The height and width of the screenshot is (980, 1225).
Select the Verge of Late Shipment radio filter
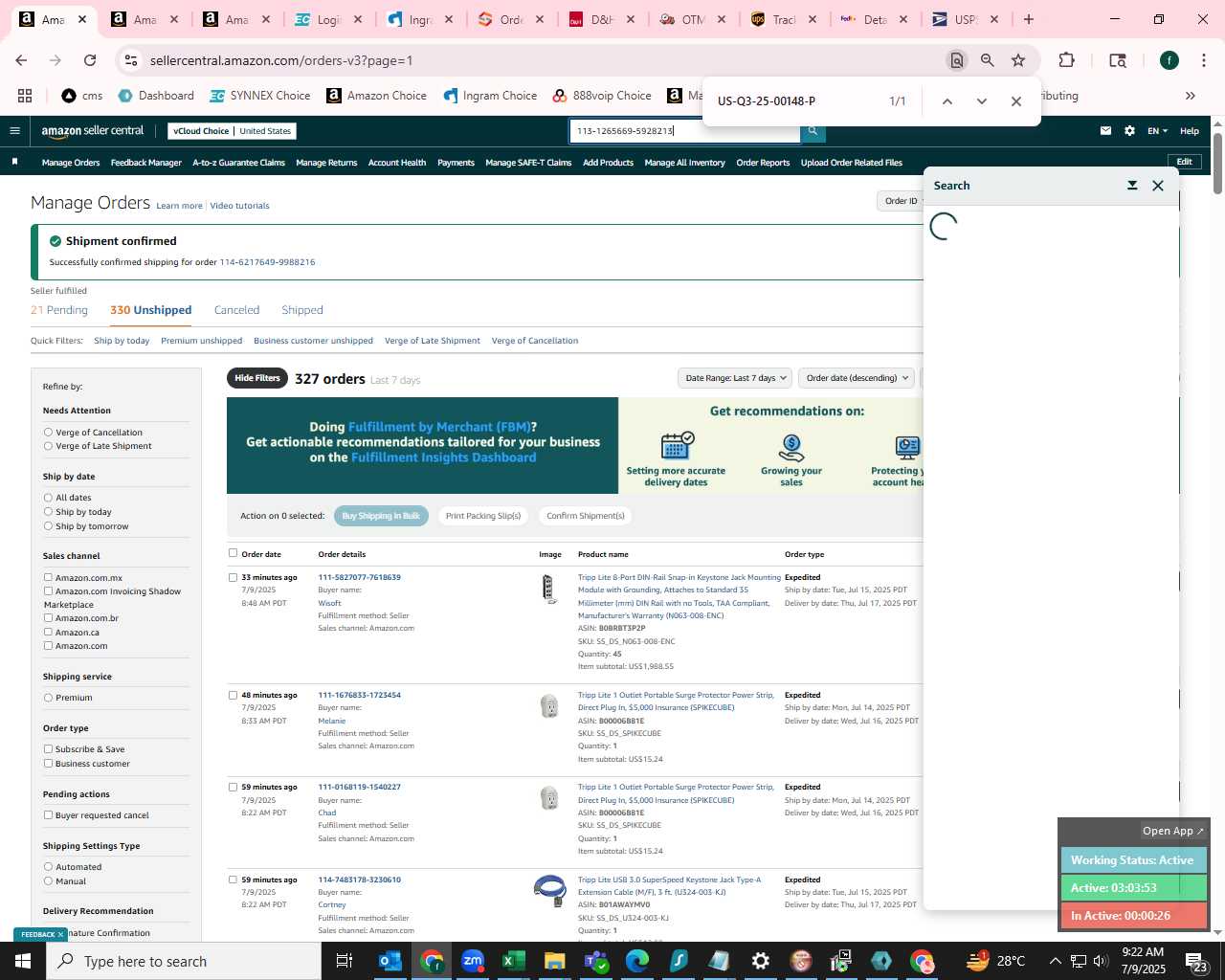click(48, 446)
